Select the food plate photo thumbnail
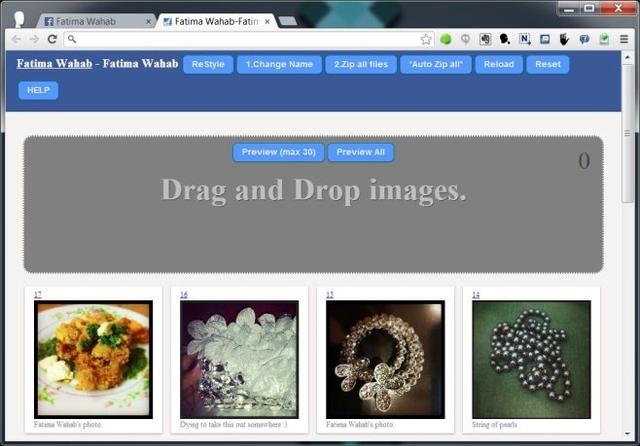Viewport: 640px width, 446px height. point(93,359)
